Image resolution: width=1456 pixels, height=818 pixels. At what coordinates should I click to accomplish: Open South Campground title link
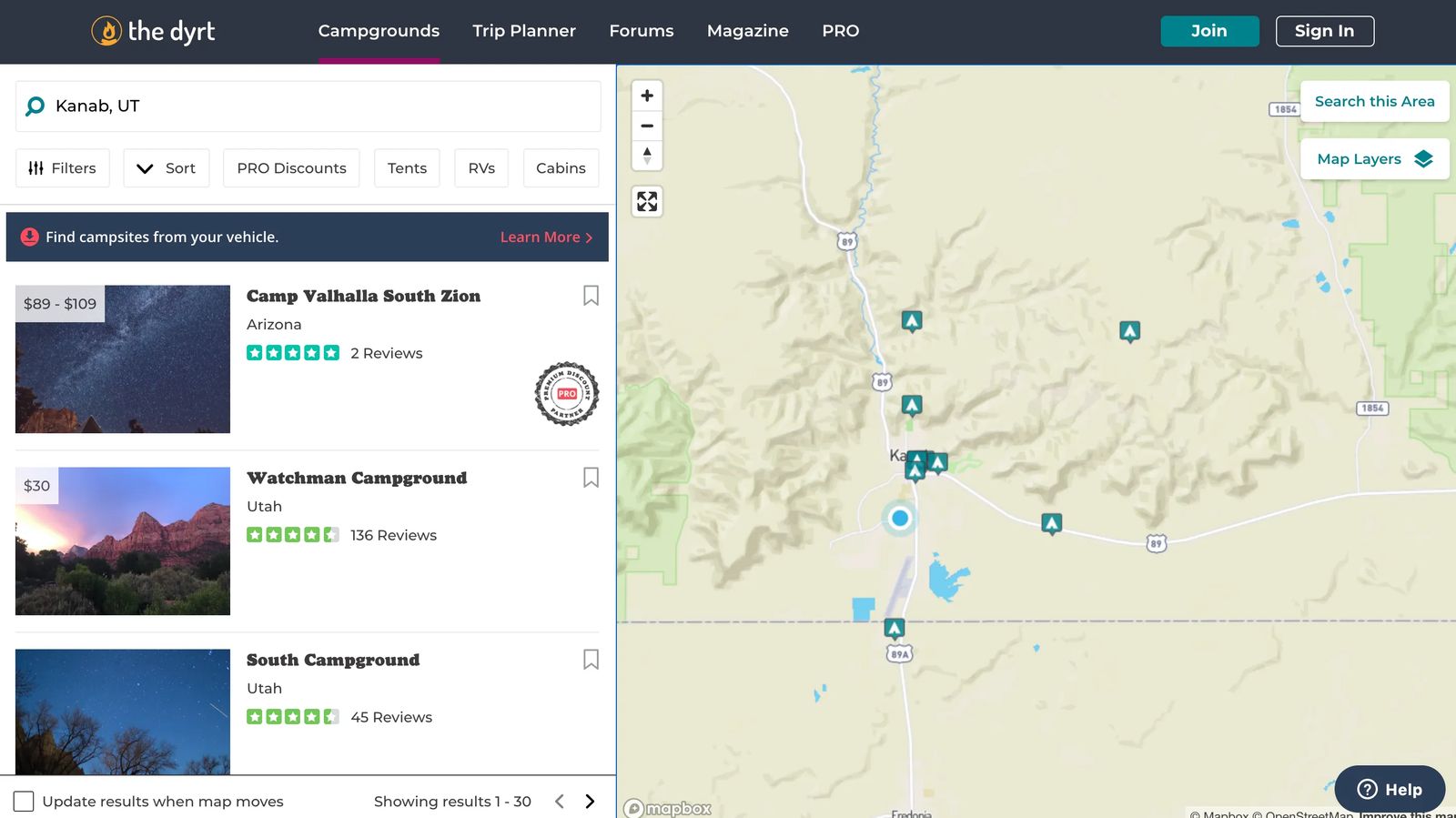[333, 660]
